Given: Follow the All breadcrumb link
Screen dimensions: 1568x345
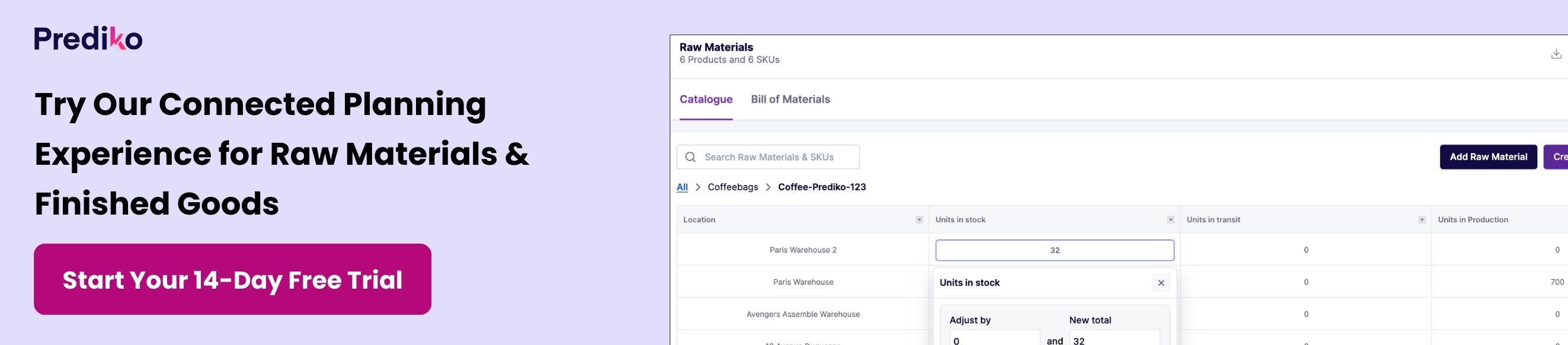Looking at the screenshot, I should click(x=681, y=187).
